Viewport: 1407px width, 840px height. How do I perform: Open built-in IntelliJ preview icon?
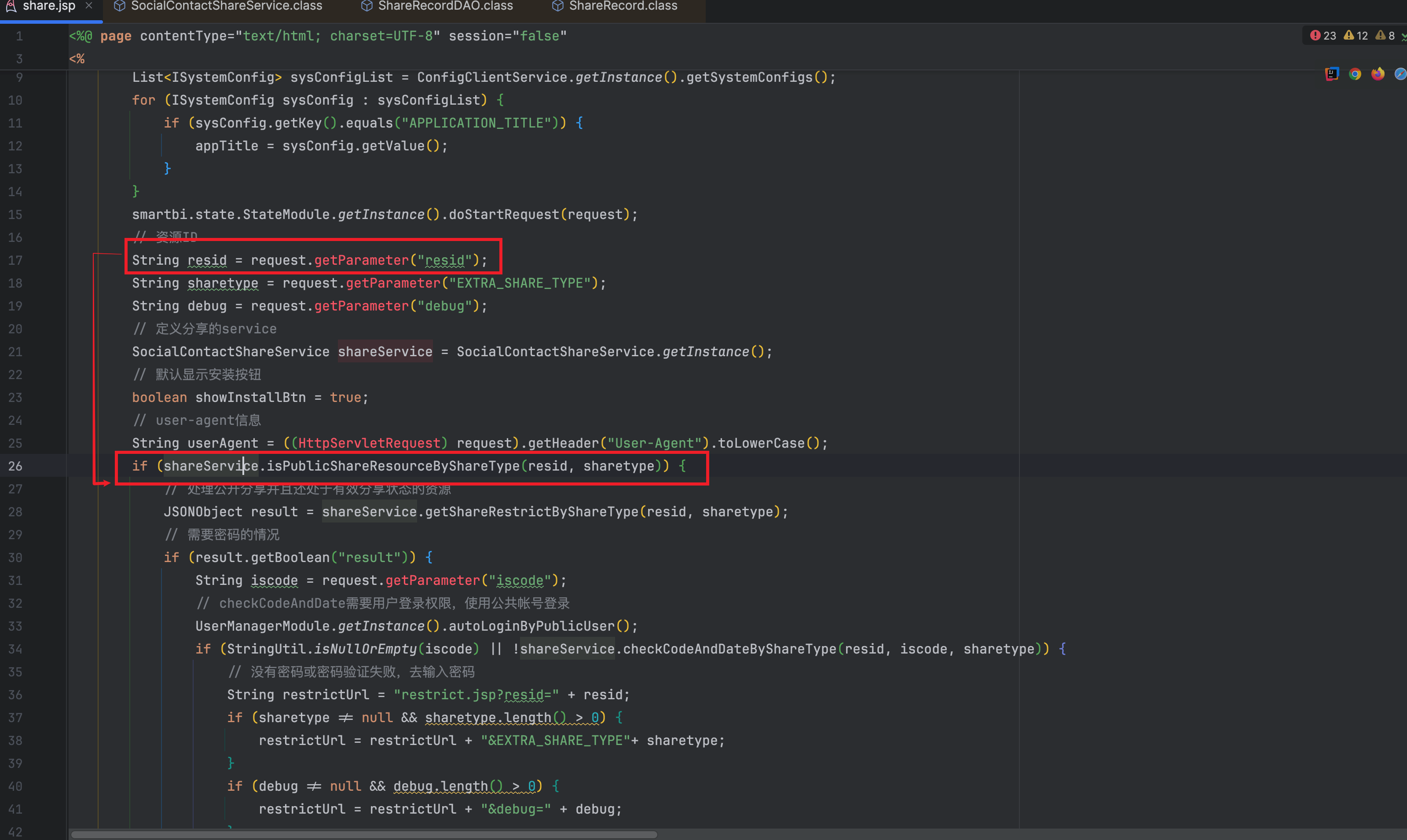[1332, 74]
